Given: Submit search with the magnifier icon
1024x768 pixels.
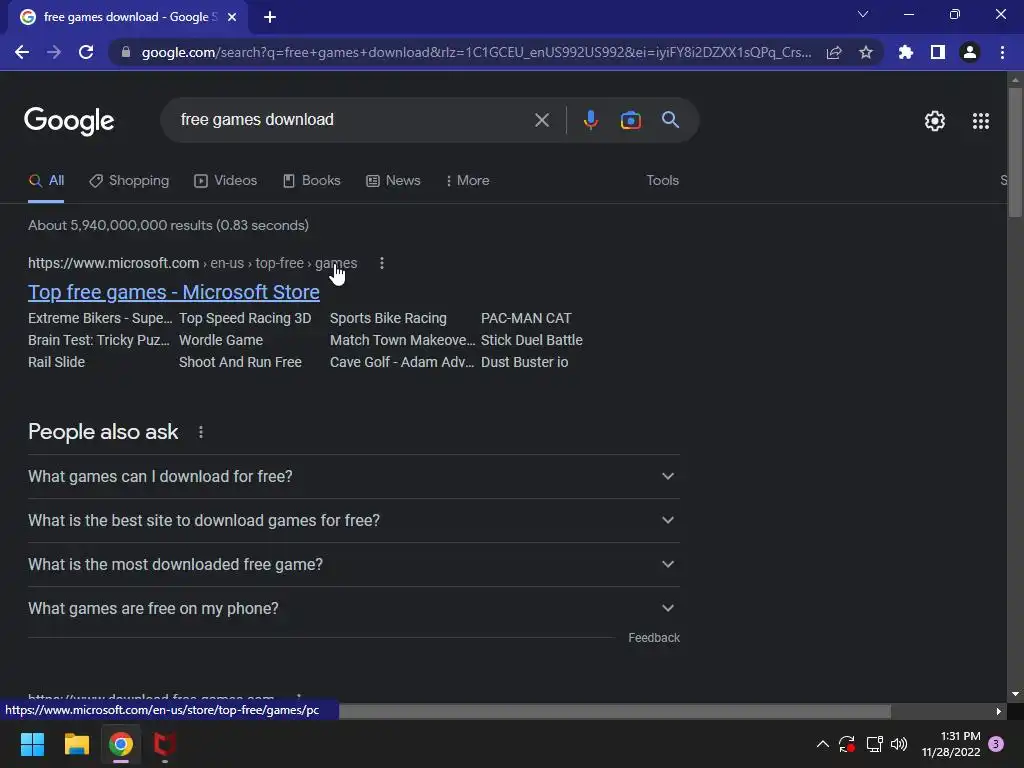Looking at the screenshot, I should point(670,120).
